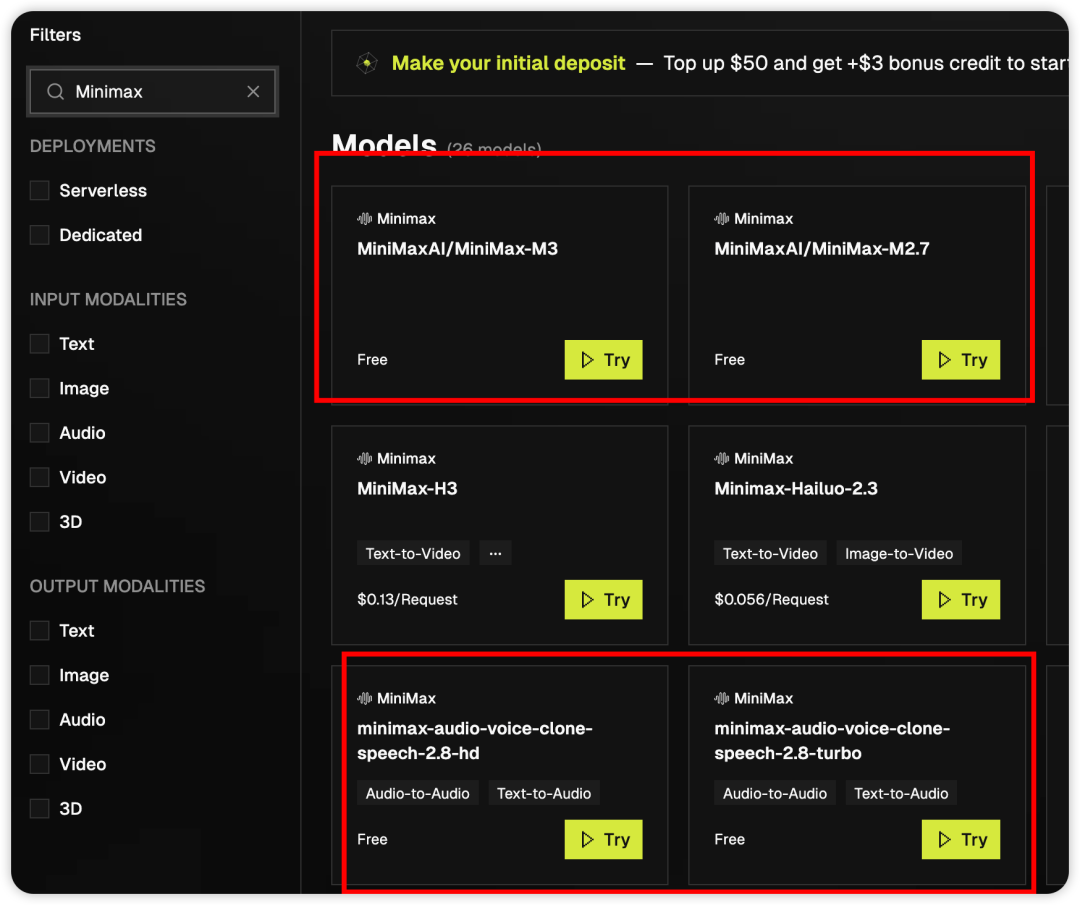This screenshot has height=905, width=1080.
Task: Try the MiniMax-H3 model
Action: pos(603,599)
